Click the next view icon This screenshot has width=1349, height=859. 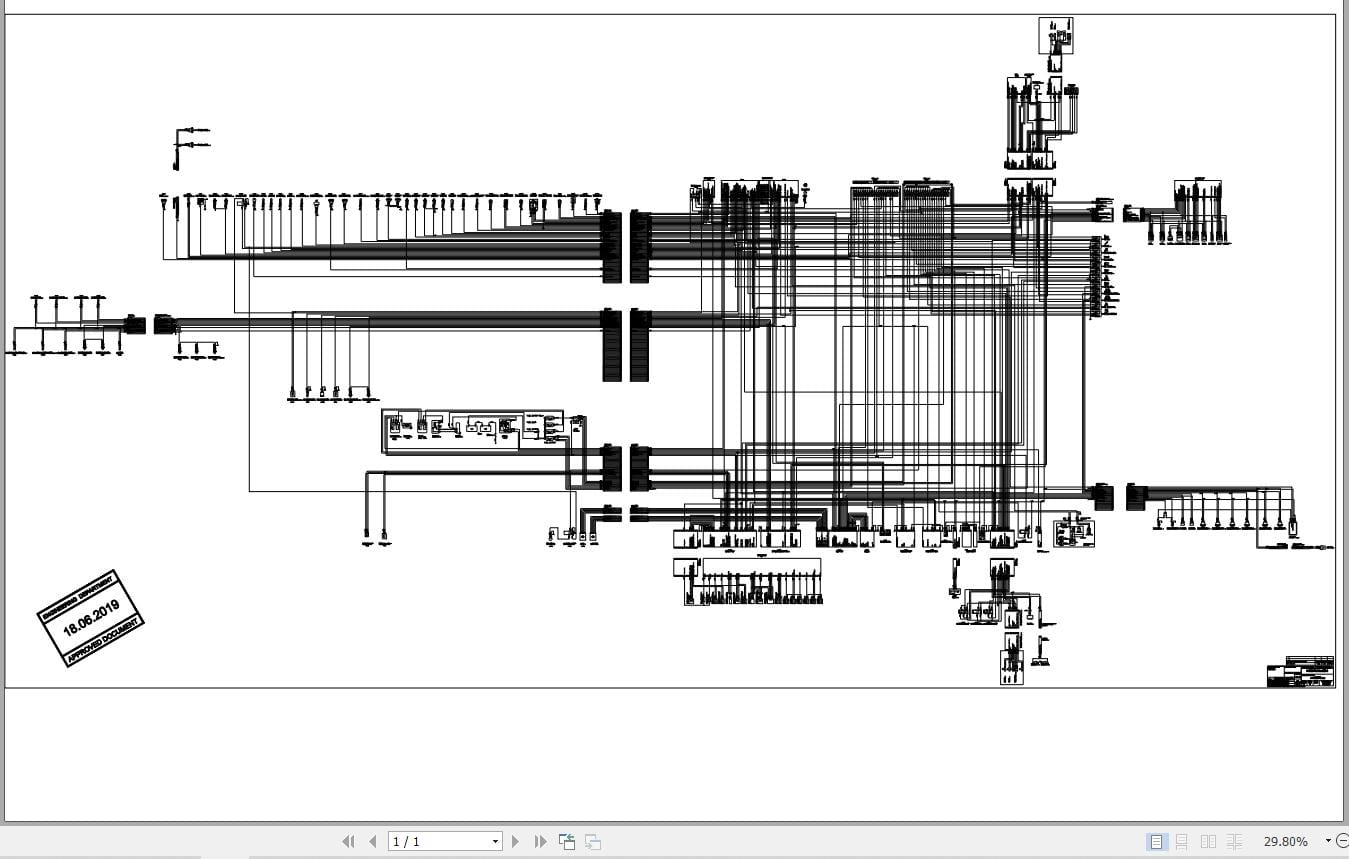[x=593, y=842]
